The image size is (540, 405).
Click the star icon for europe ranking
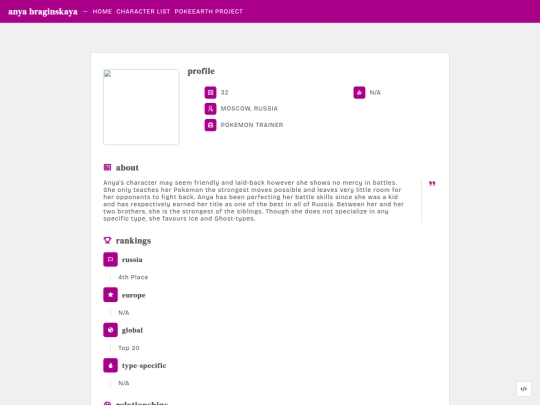(110, 295)
